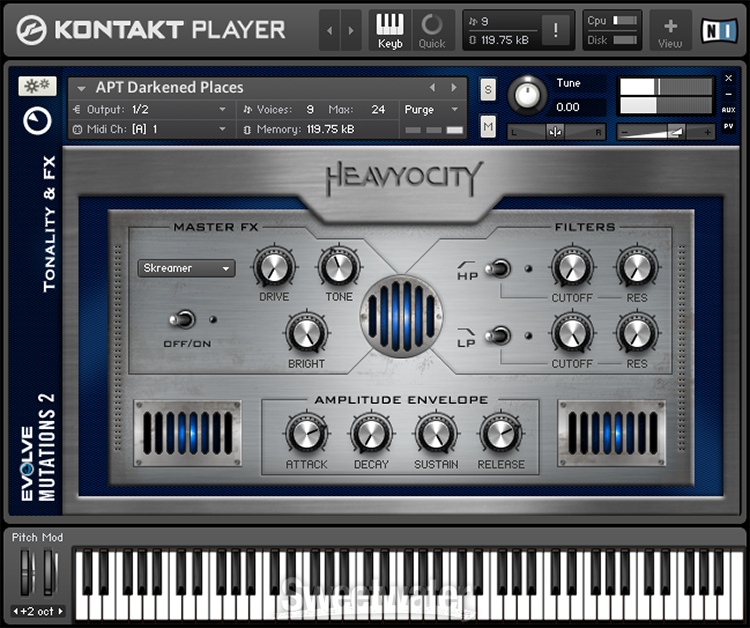
Task: Open the Quick load button
Action: [432, 30]
